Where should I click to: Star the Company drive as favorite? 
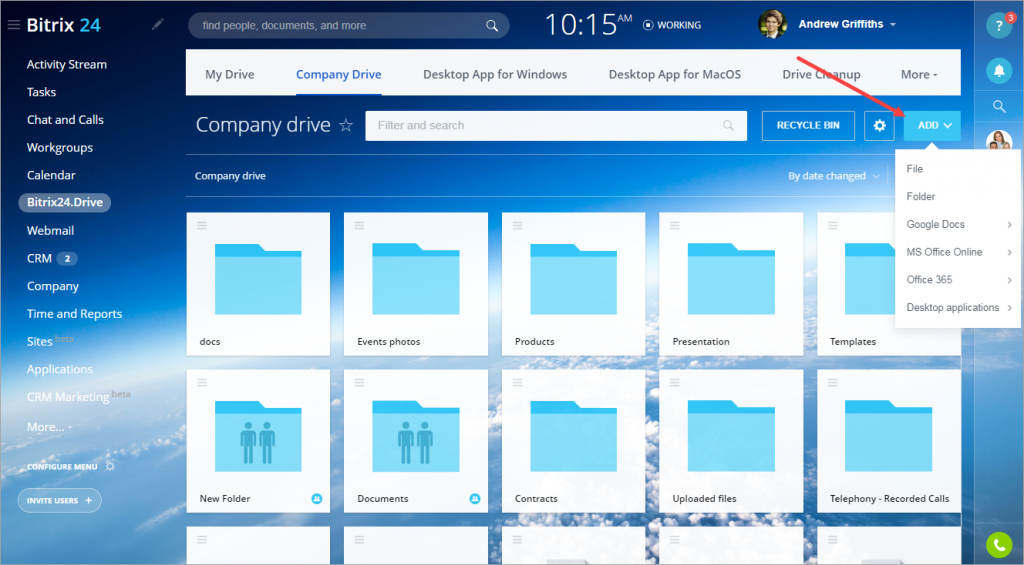pos(345,125)
